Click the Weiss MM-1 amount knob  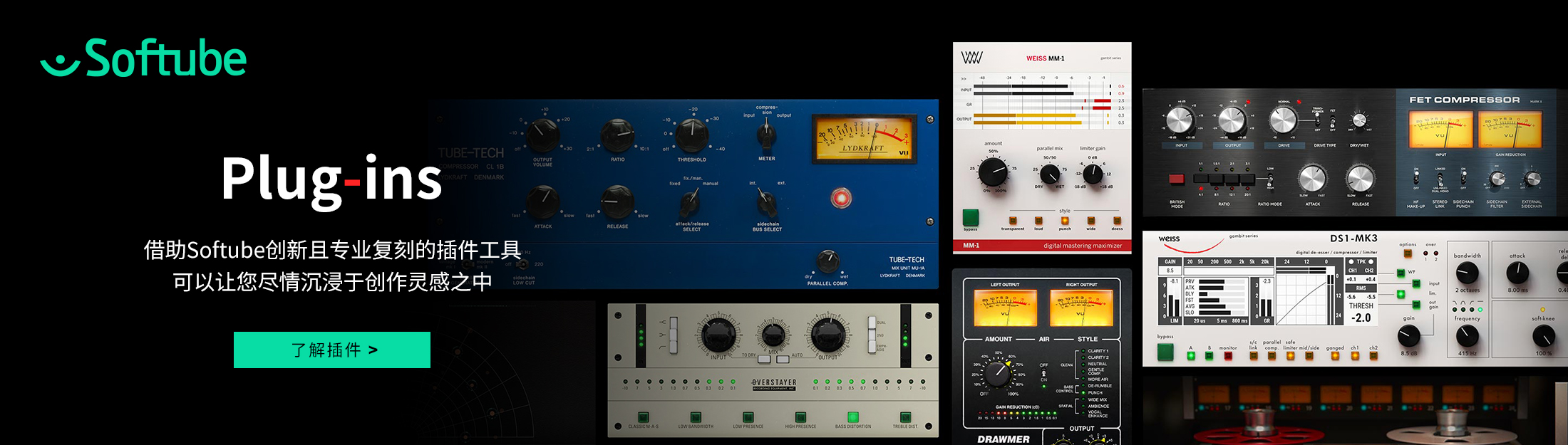click(x=993, y=172)
